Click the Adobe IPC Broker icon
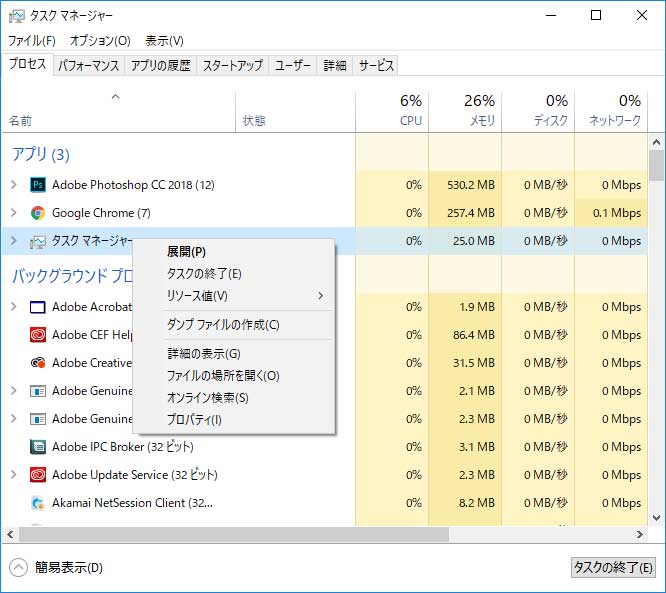 tap(38, 447)
